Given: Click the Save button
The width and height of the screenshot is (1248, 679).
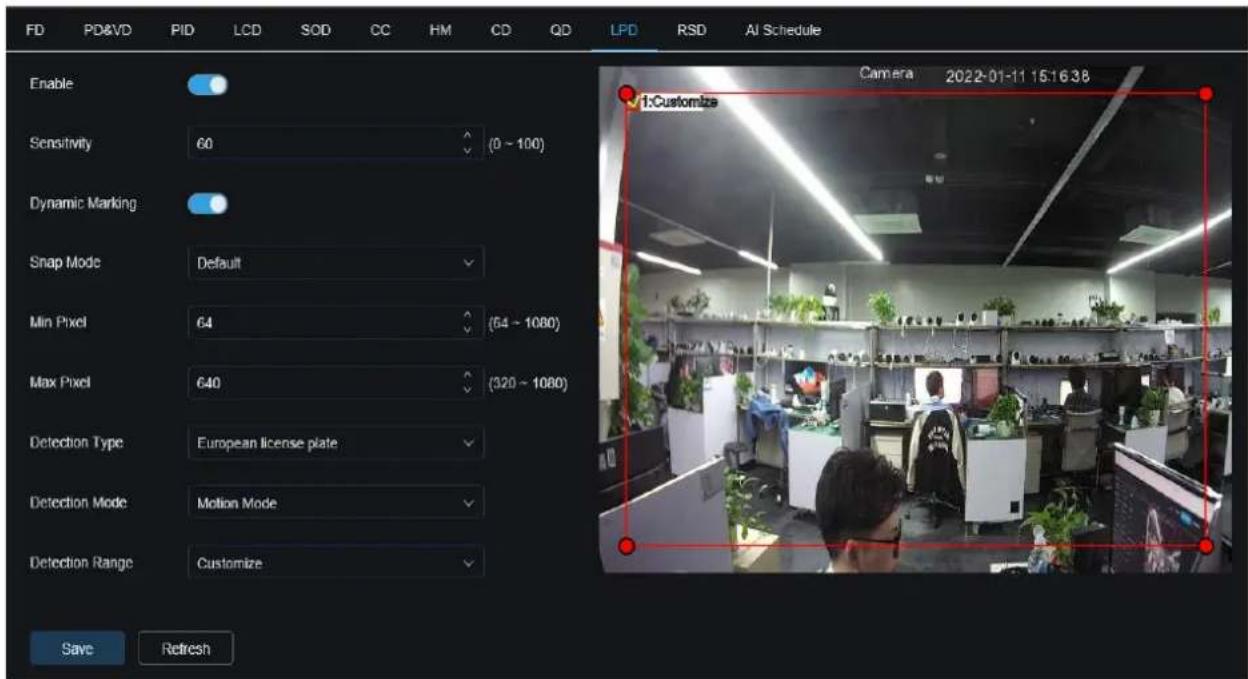Looking at the screenshot, I should 77,649.
